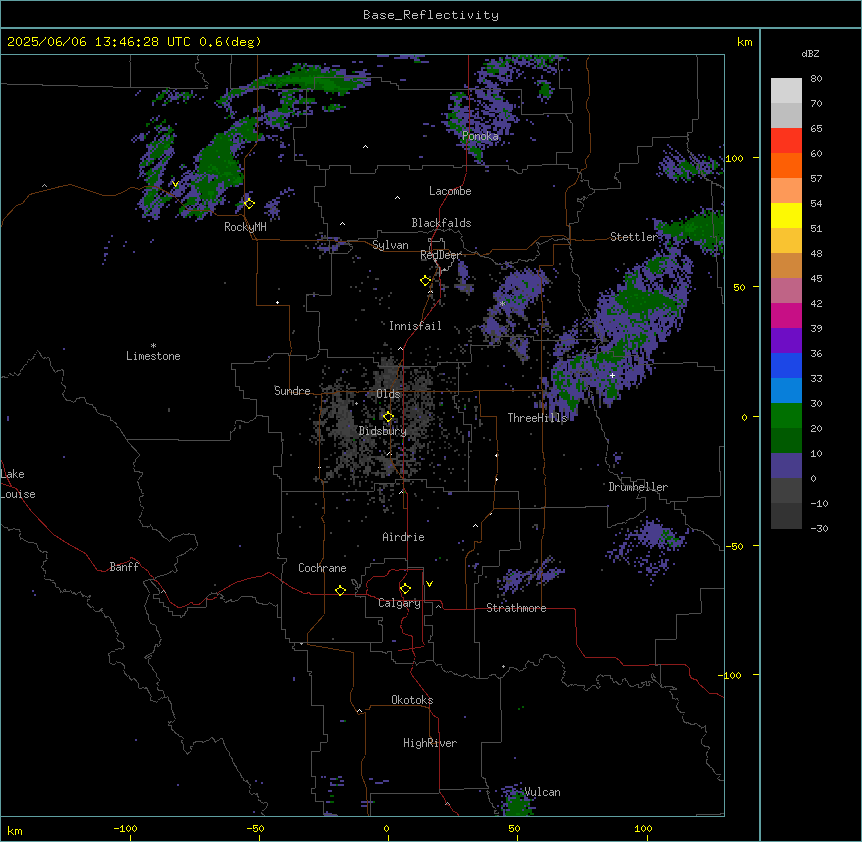Click the asterisk marker above Limestone
This screenshot has width=862, height=842.
[153, 346]
